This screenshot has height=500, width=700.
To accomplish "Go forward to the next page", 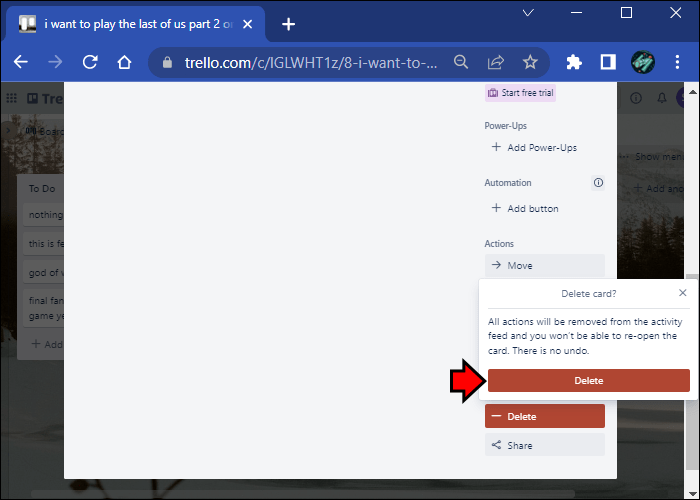I will [x=55, y=62].
